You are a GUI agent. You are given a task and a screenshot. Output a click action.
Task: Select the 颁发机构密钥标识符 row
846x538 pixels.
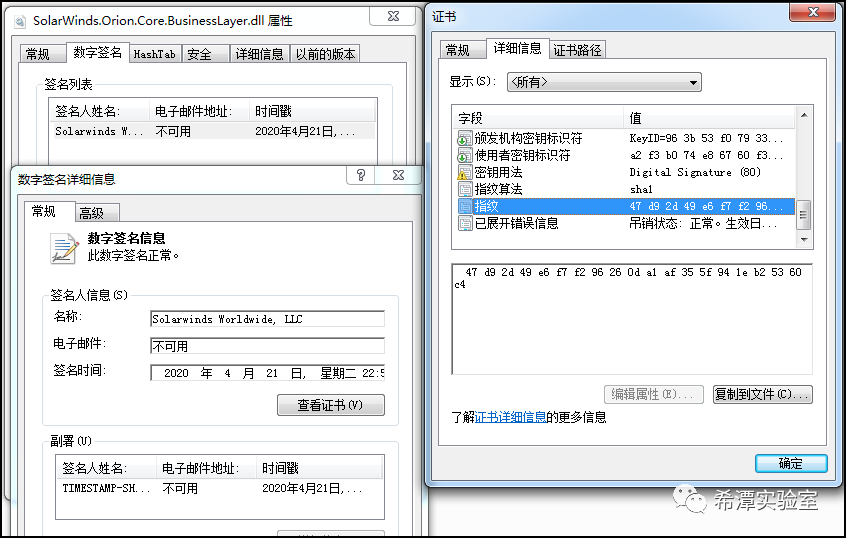point(625,139)
